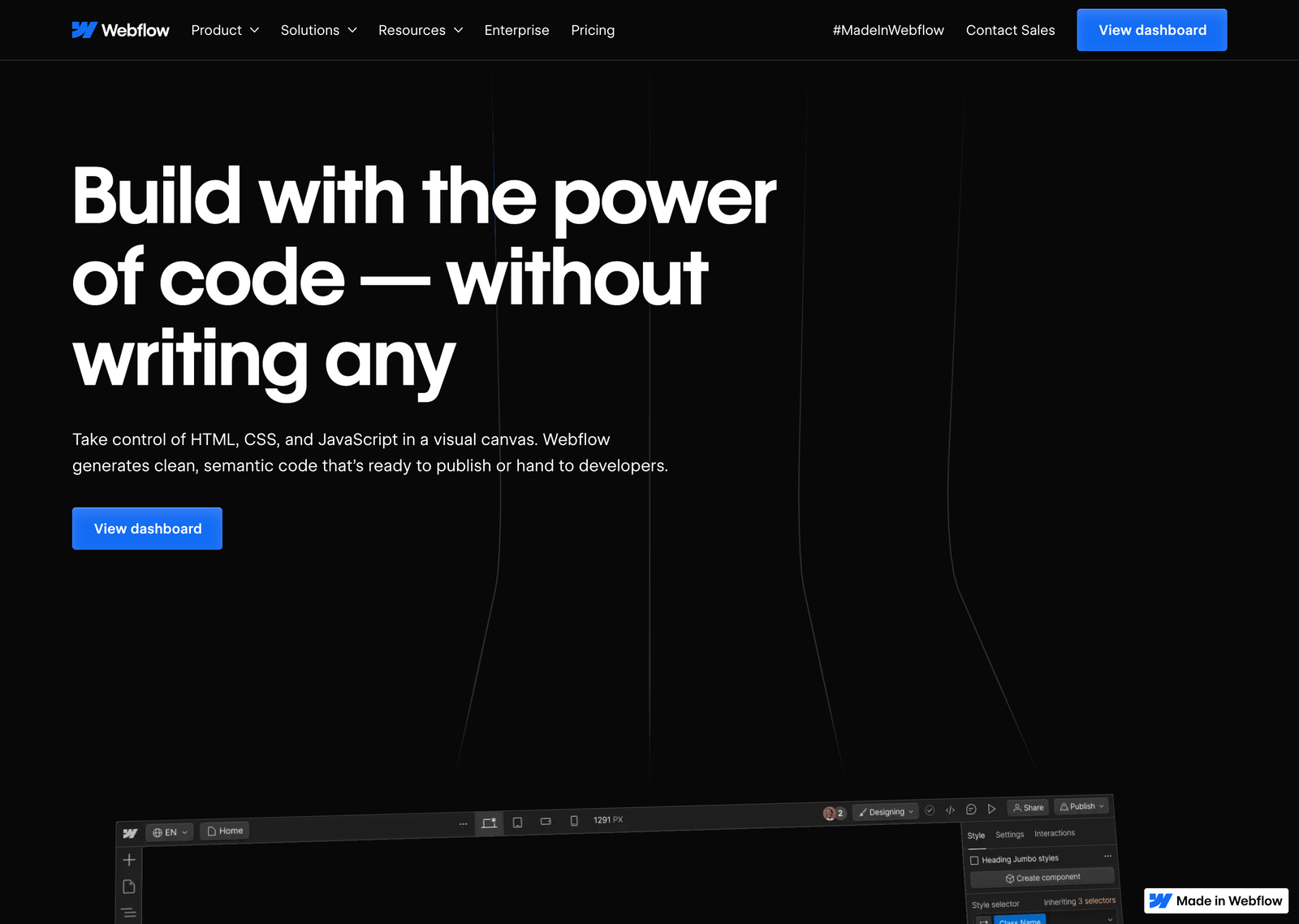Click the Contact Sales link
This screenshot has height=924, width=1299.
coord(1010,30)
